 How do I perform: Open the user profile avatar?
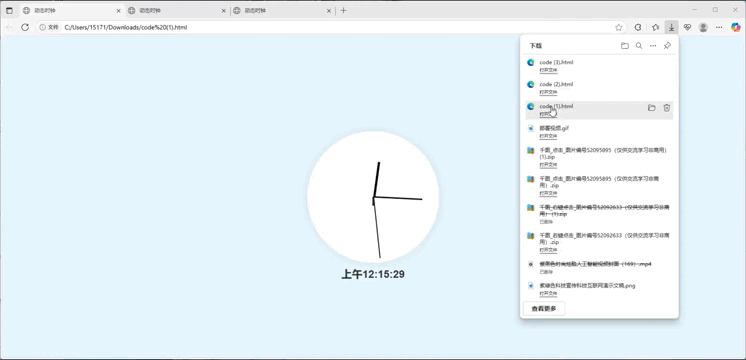(x=703, y=28)
